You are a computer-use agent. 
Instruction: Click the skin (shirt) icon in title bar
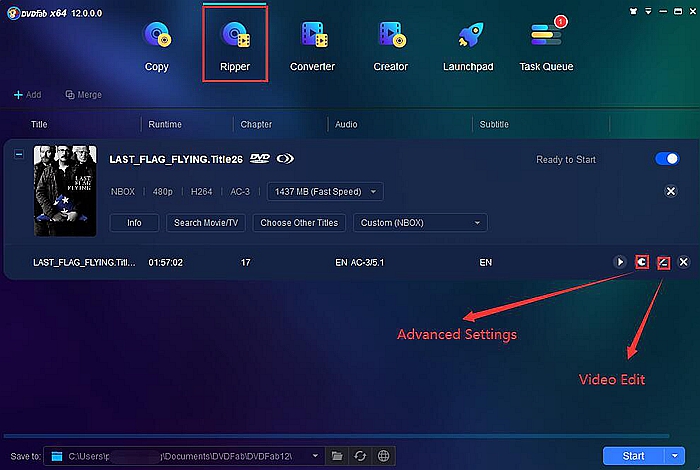tap(633, 11)
